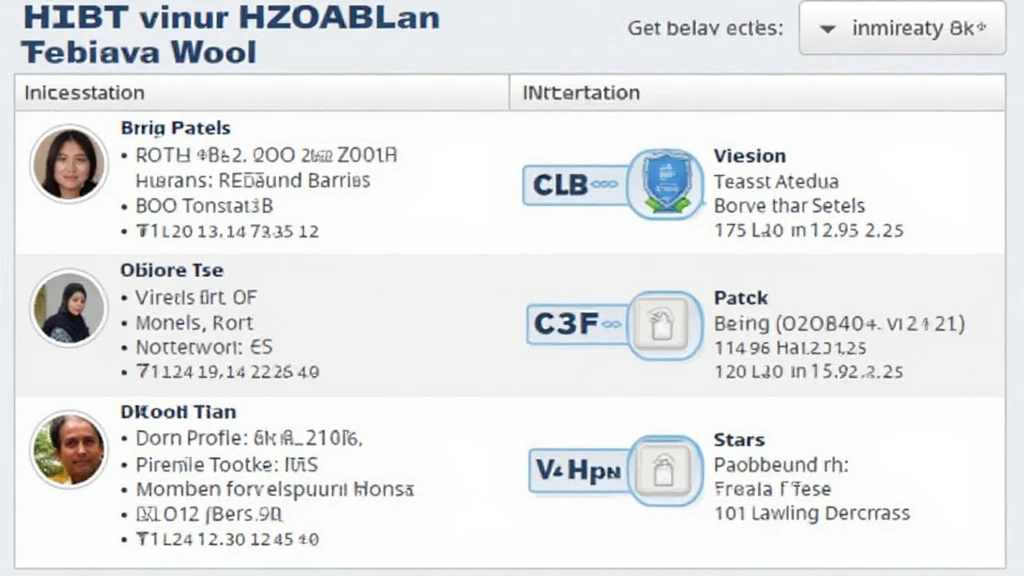1024x576 pixels.
Task: Open the inmireaty 8k dropdown
Action: point(902,28)
